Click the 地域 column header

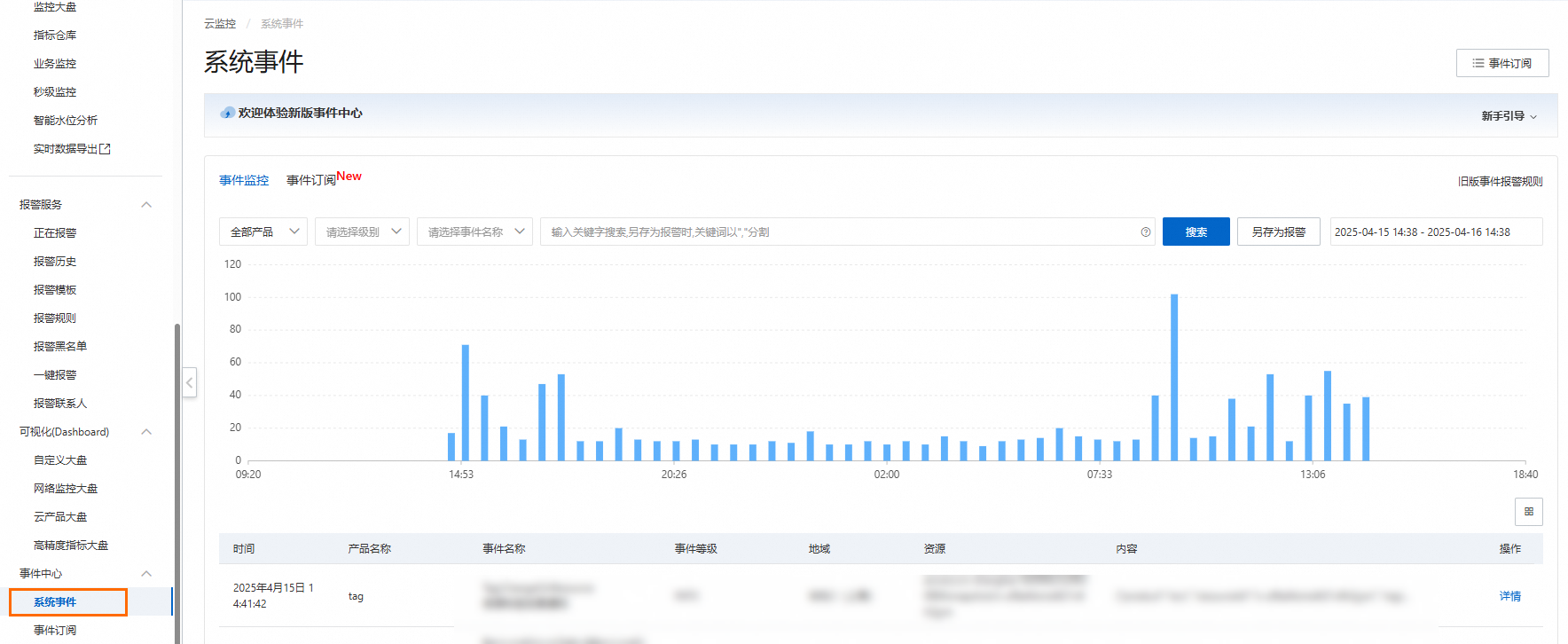coord(819,549)
